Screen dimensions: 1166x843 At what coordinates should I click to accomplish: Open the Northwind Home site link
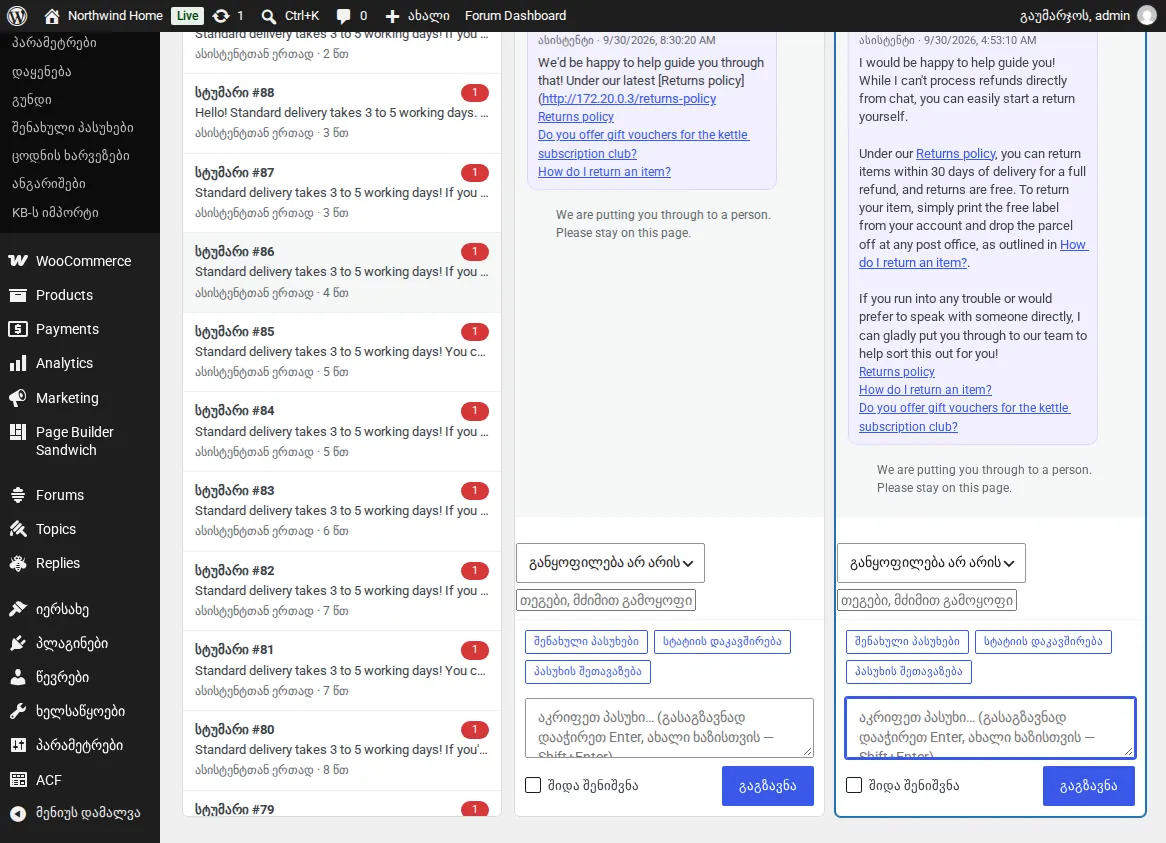[x=103, y=16]
